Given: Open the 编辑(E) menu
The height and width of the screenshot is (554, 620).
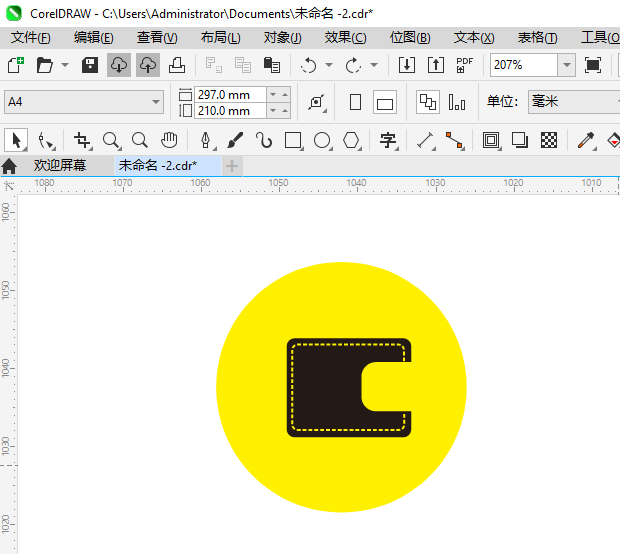Looking at the screenshot, I should pos(94,38).
